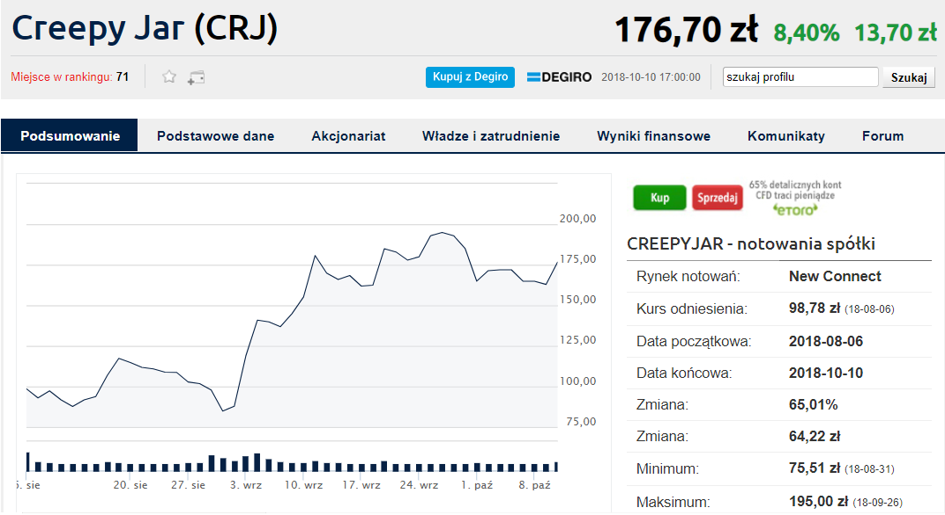This screenshot has height=515, width=945.
Task: Click the chart peak near 195 in late September
Action: [x=442, y=233]
